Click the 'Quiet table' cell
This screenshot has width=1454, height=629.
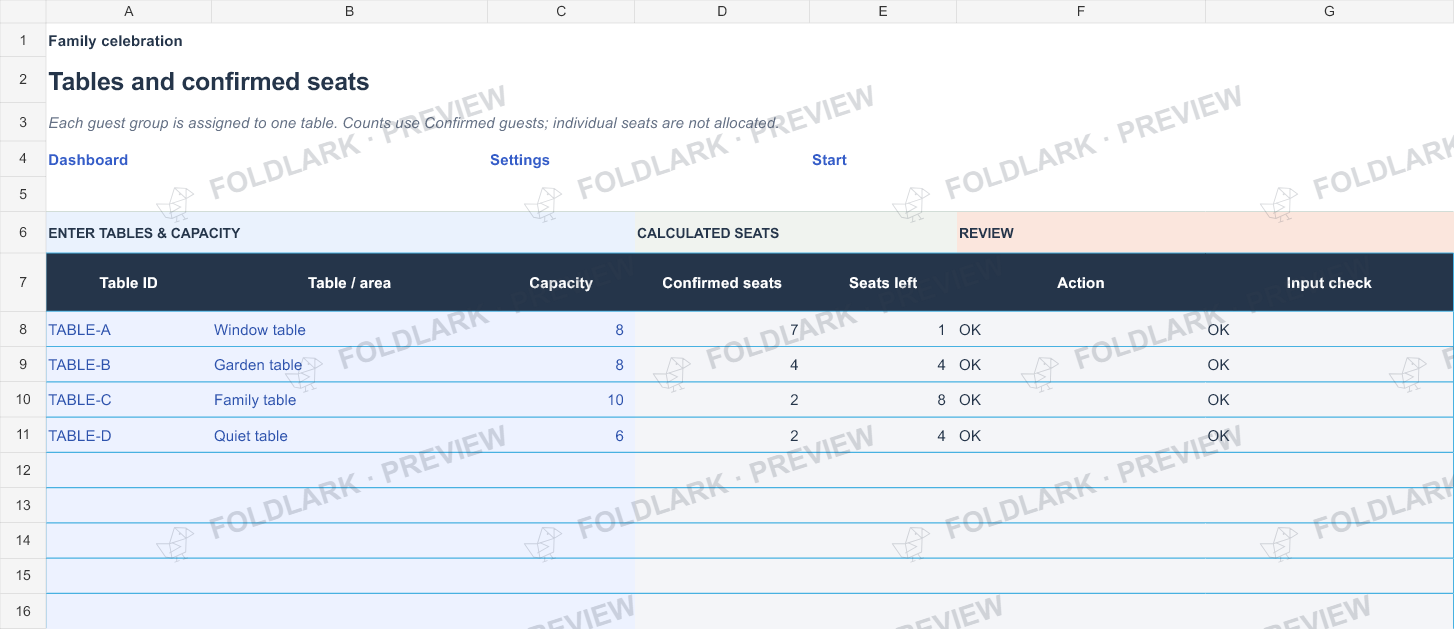(x=349, y=436)
